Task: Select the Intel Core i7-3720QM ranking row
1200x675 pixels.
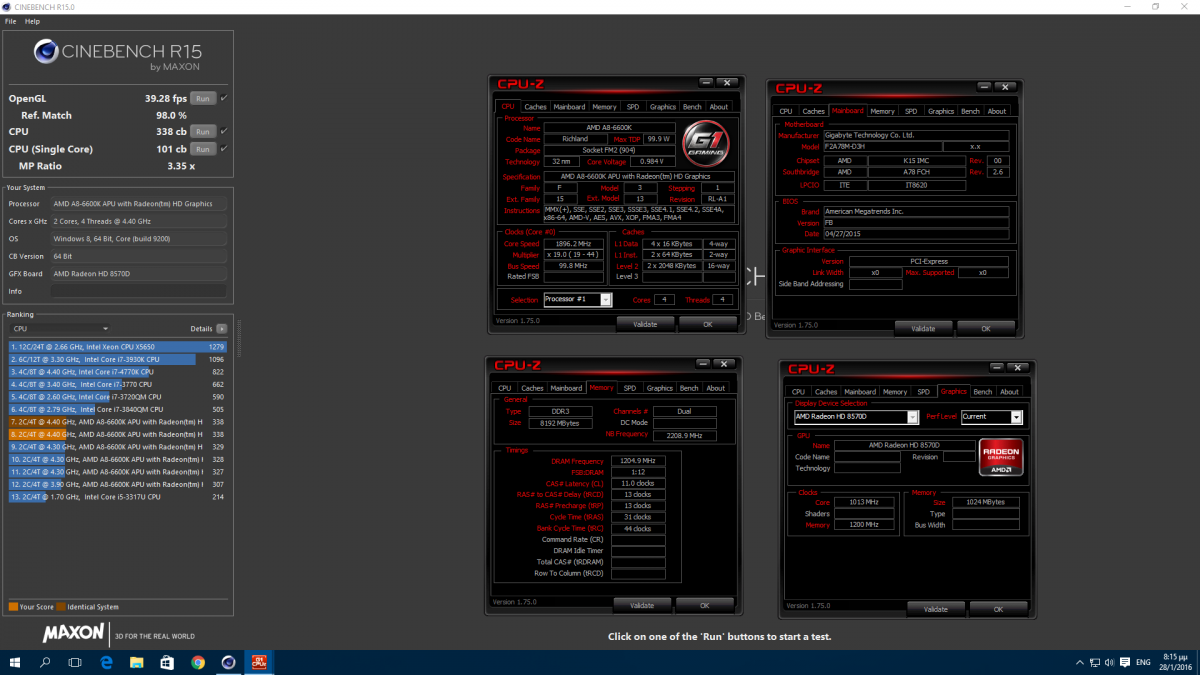Action: pyautogui.click(x=118, y=397)
